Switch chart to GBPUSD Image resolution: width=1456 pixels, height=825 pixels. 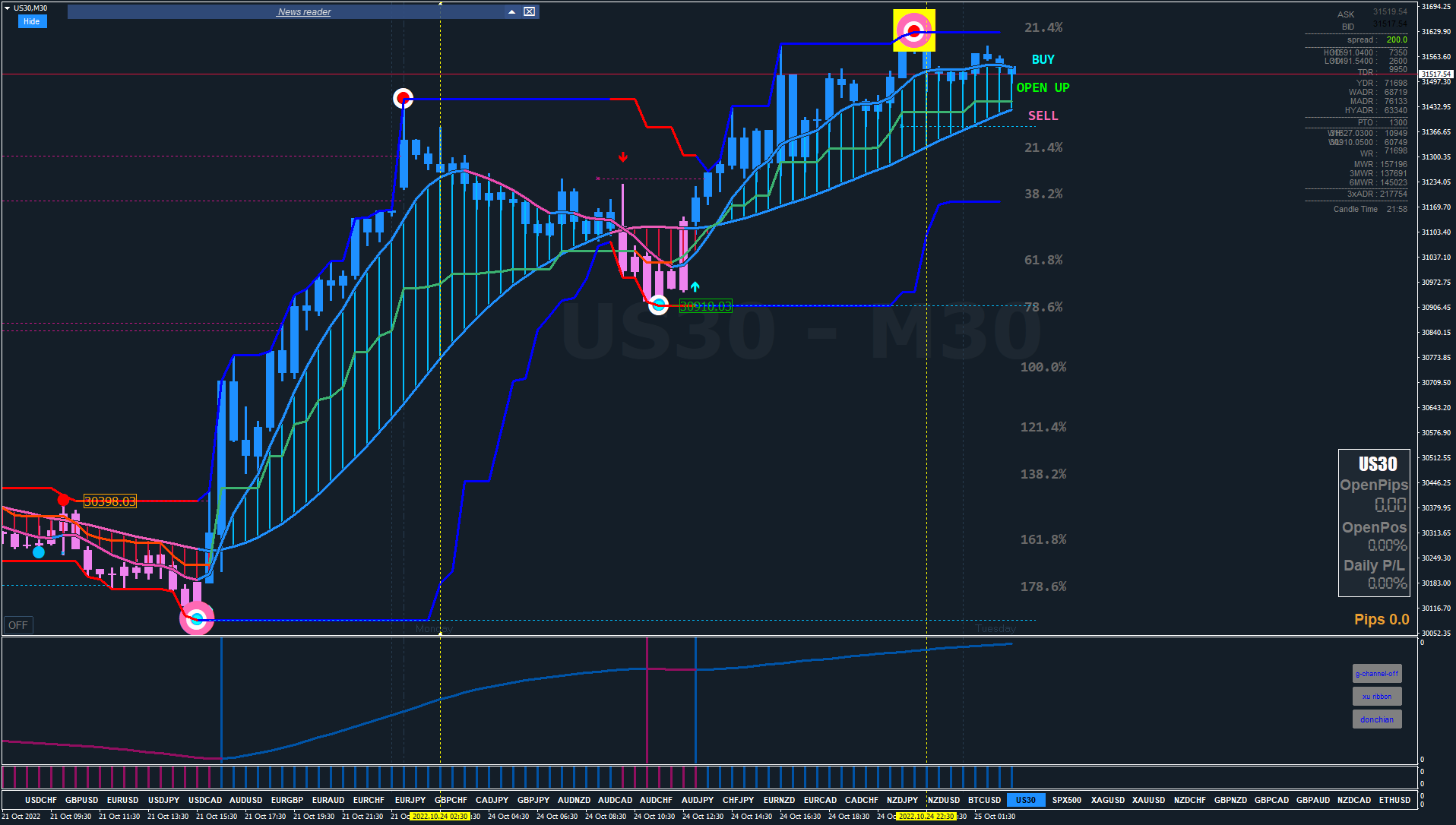pos(82,800)
